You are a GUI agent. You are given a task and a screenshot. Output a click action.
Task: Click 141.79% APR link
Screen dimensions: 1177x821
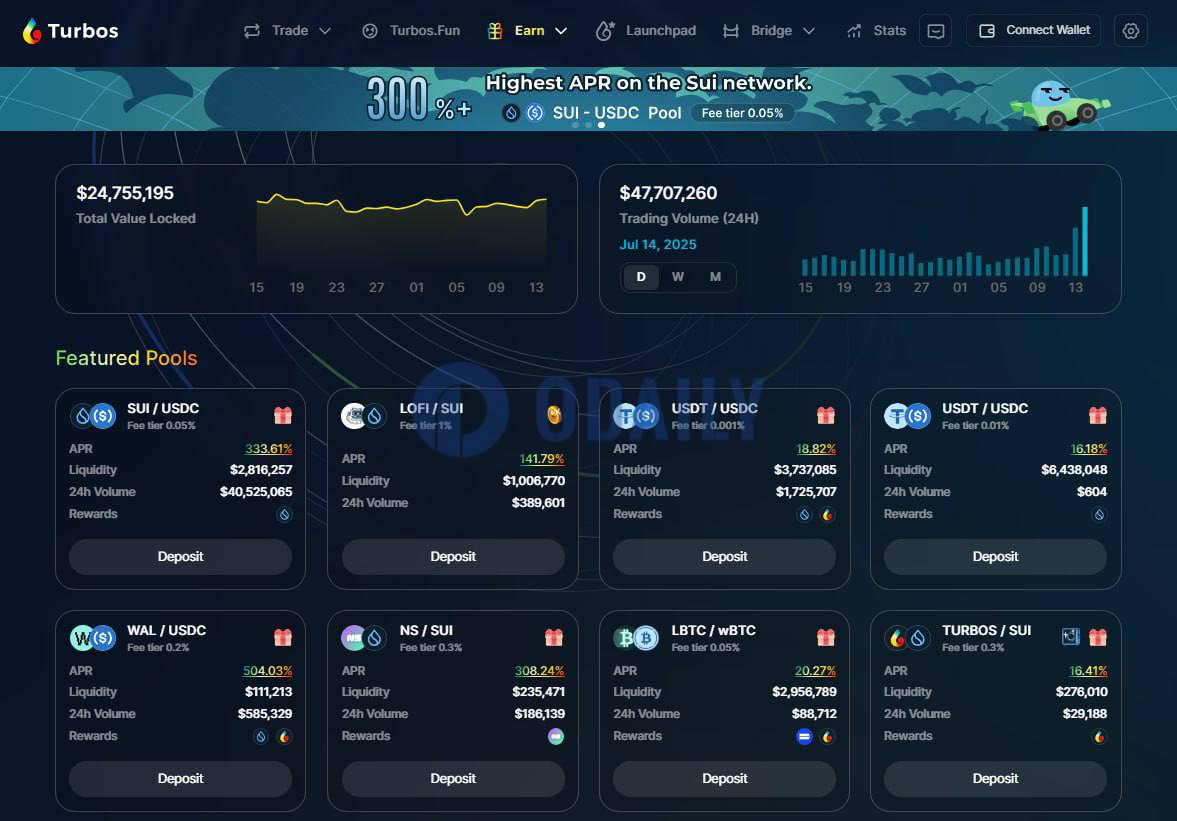[541, 459]
